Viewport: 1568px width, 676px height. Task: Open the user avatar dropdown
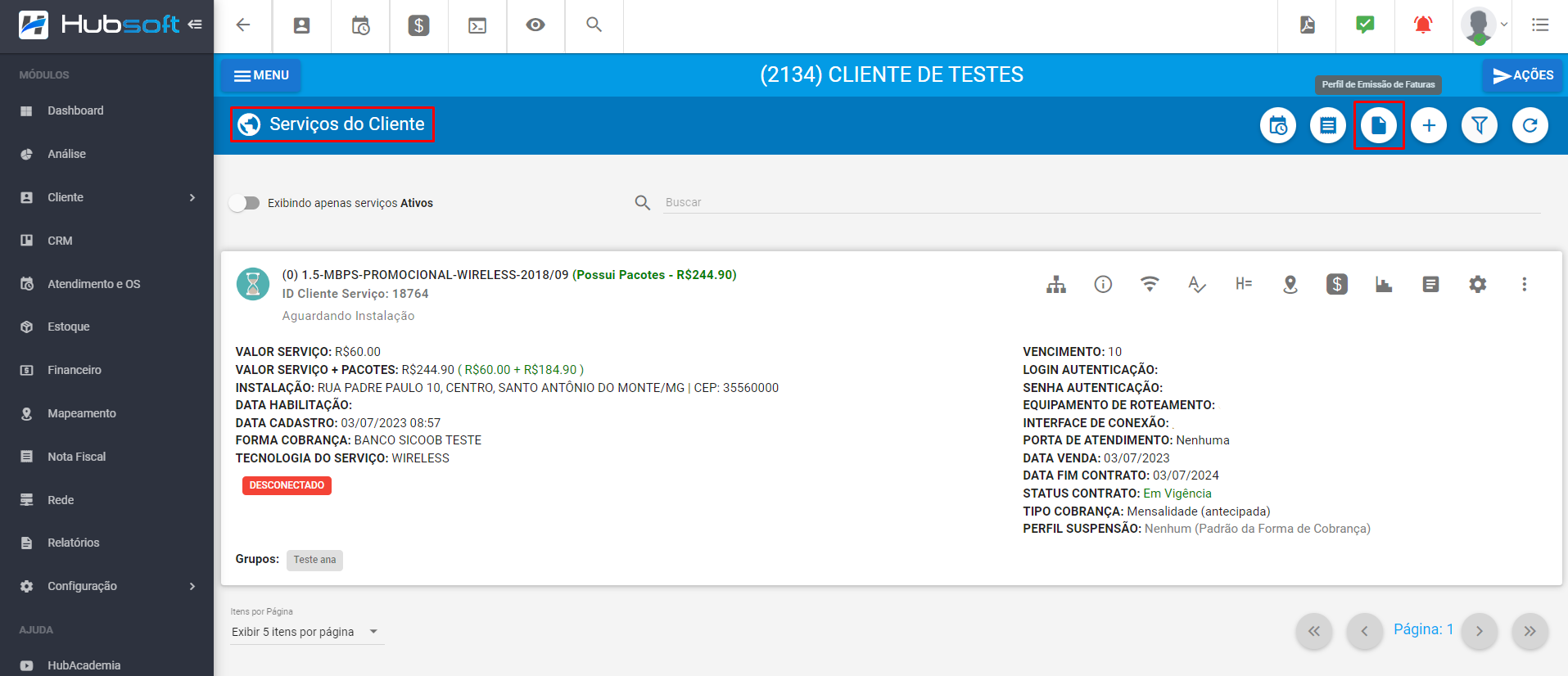(1484, 25)
